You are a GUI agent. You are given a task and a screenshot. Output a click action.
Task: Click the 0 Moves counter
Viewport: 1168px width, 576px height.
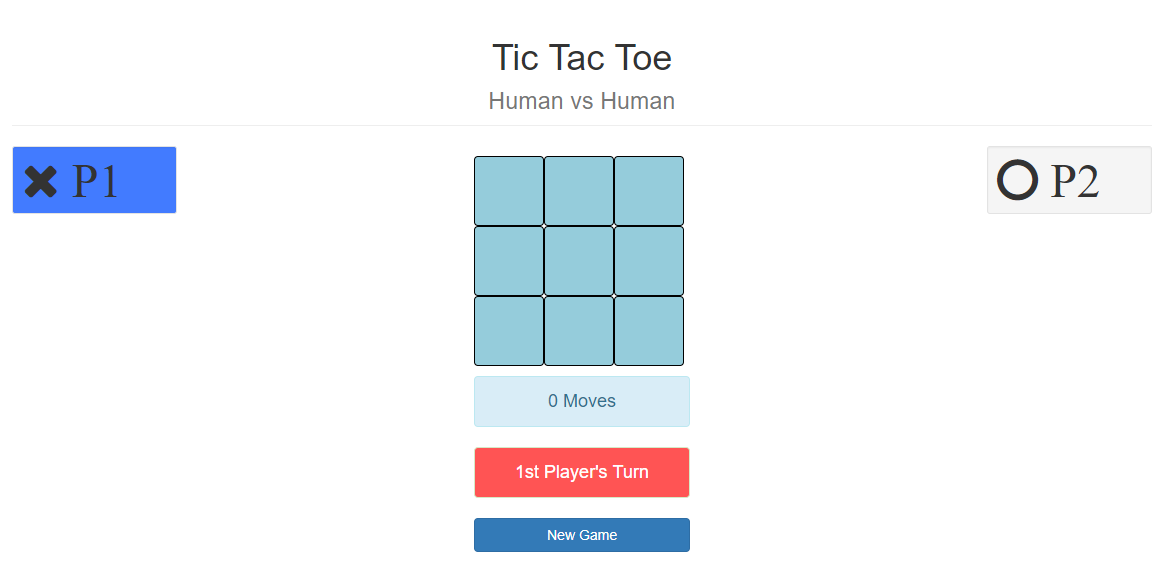[x=582, y=402]
